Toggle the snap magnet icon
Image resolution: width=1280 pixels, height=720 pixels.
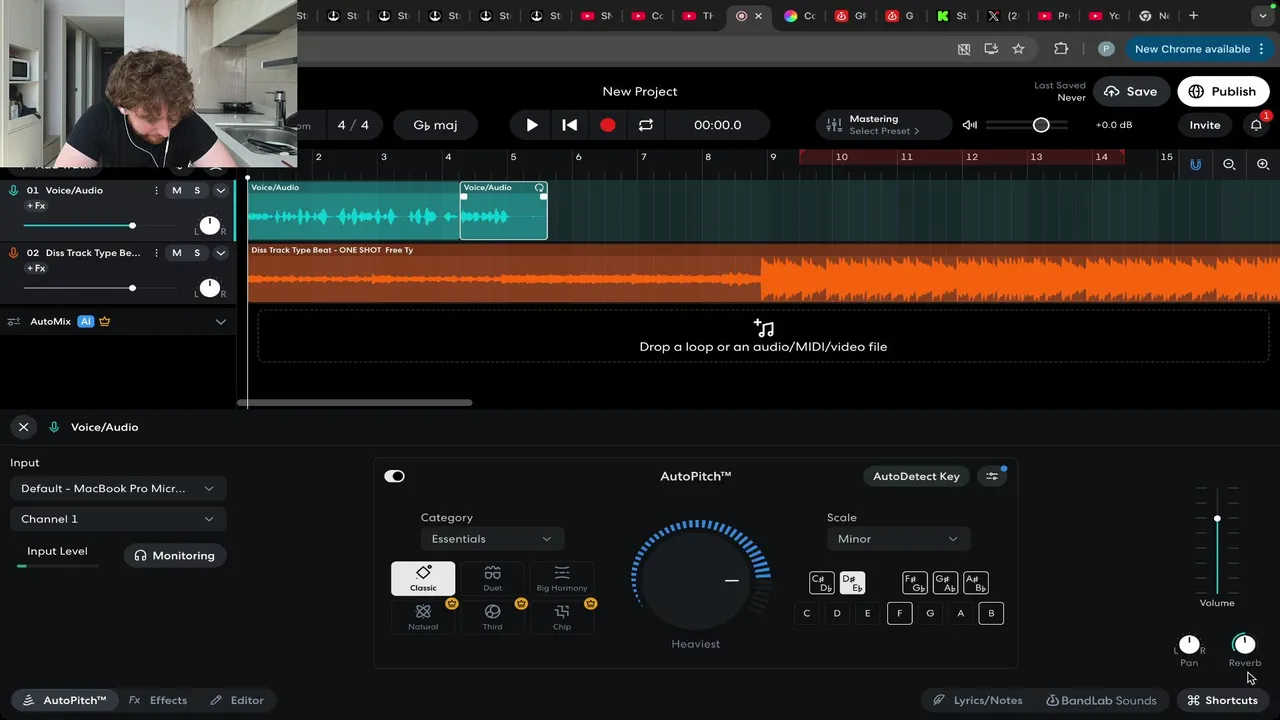(1195, 164)
